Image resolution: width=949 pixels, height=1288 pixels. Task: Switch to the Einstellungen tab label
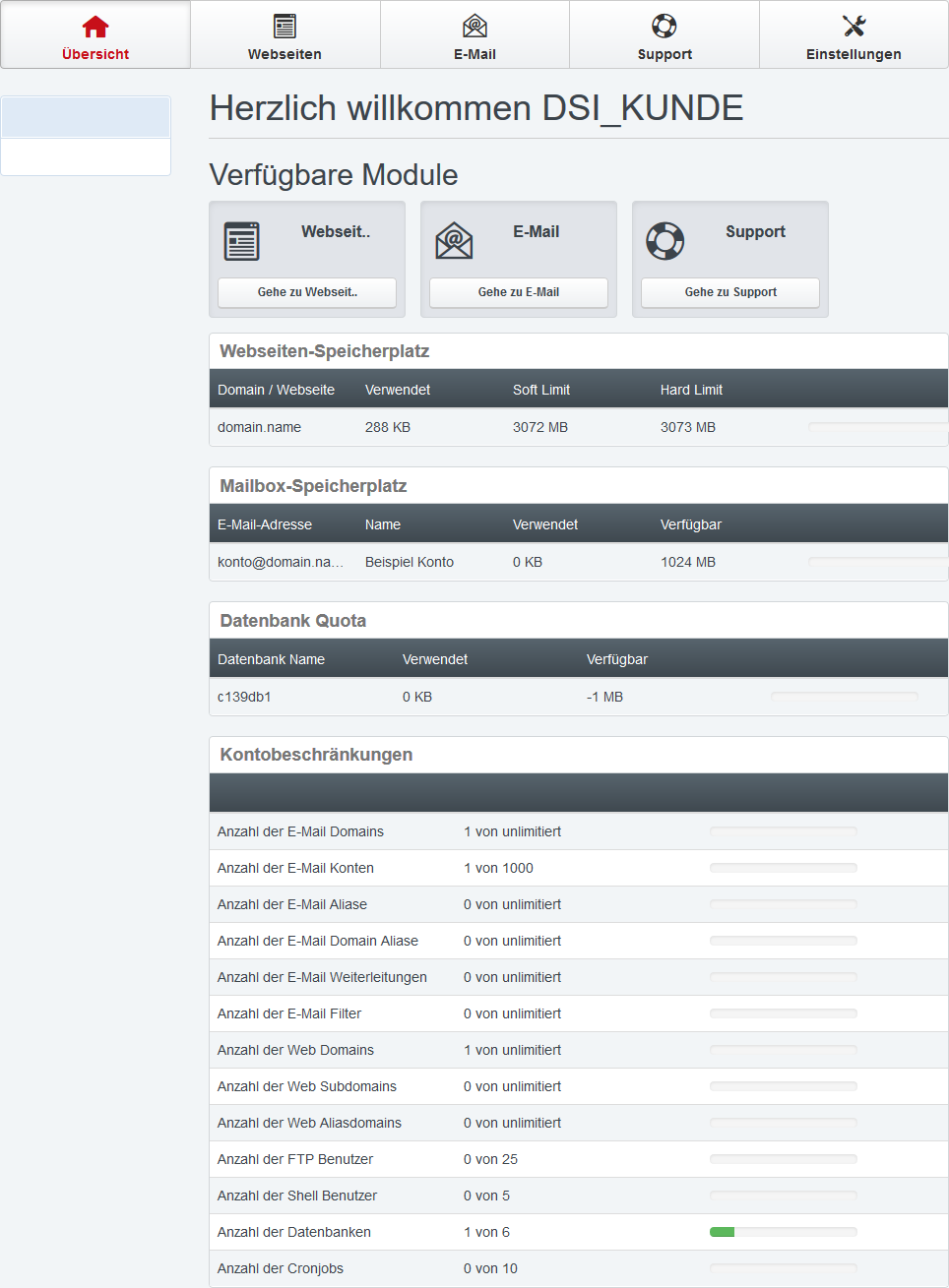(854, 54)
